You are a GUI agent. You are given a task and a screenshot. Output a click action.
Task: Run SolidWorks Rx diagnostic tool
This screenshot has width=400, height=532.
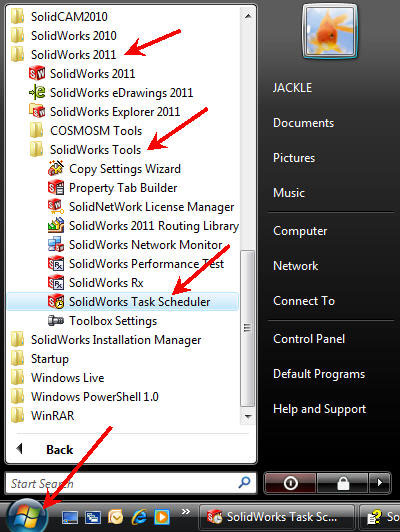(x=96, y=283)
